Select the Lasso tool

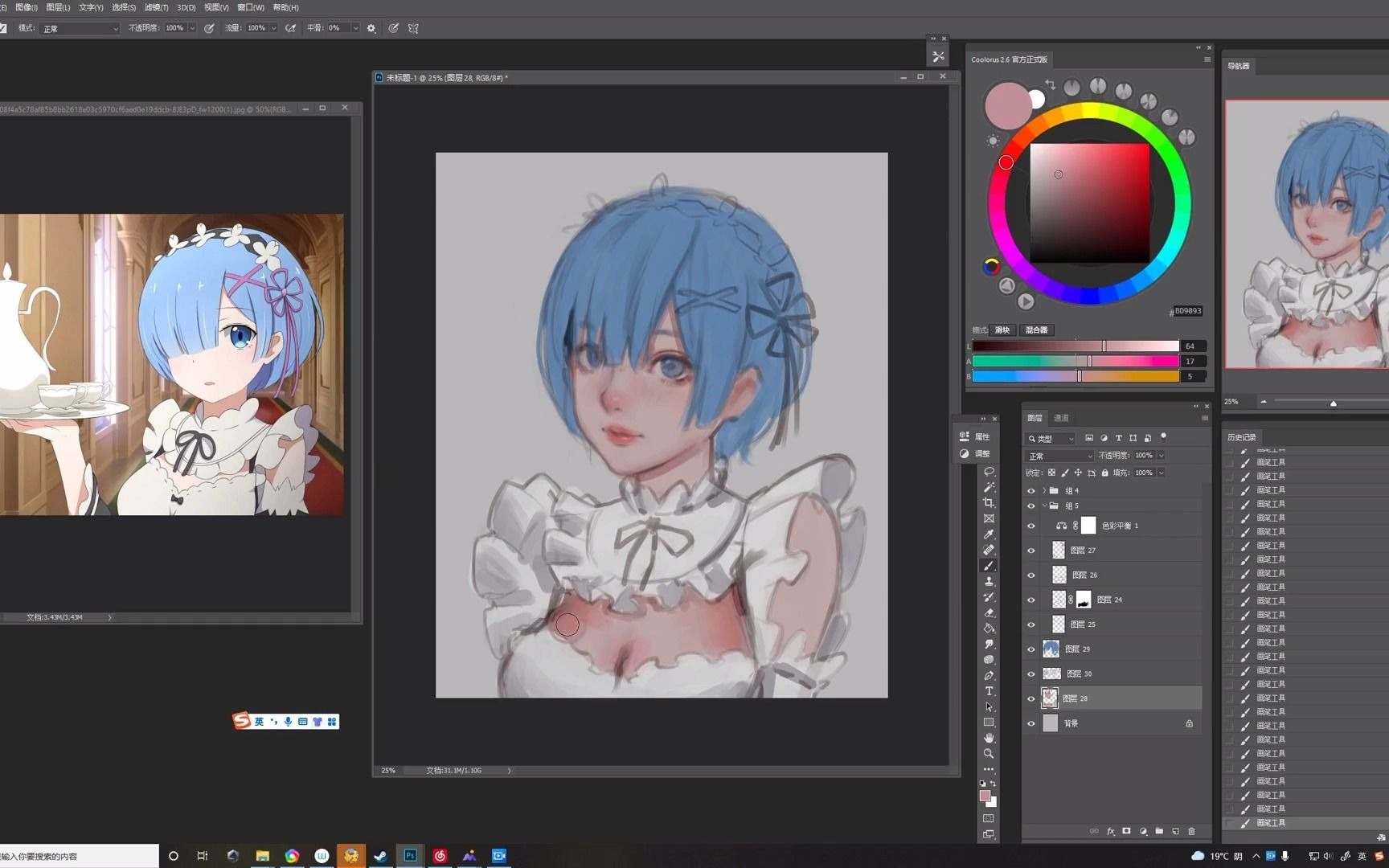[x=989, y=472]
